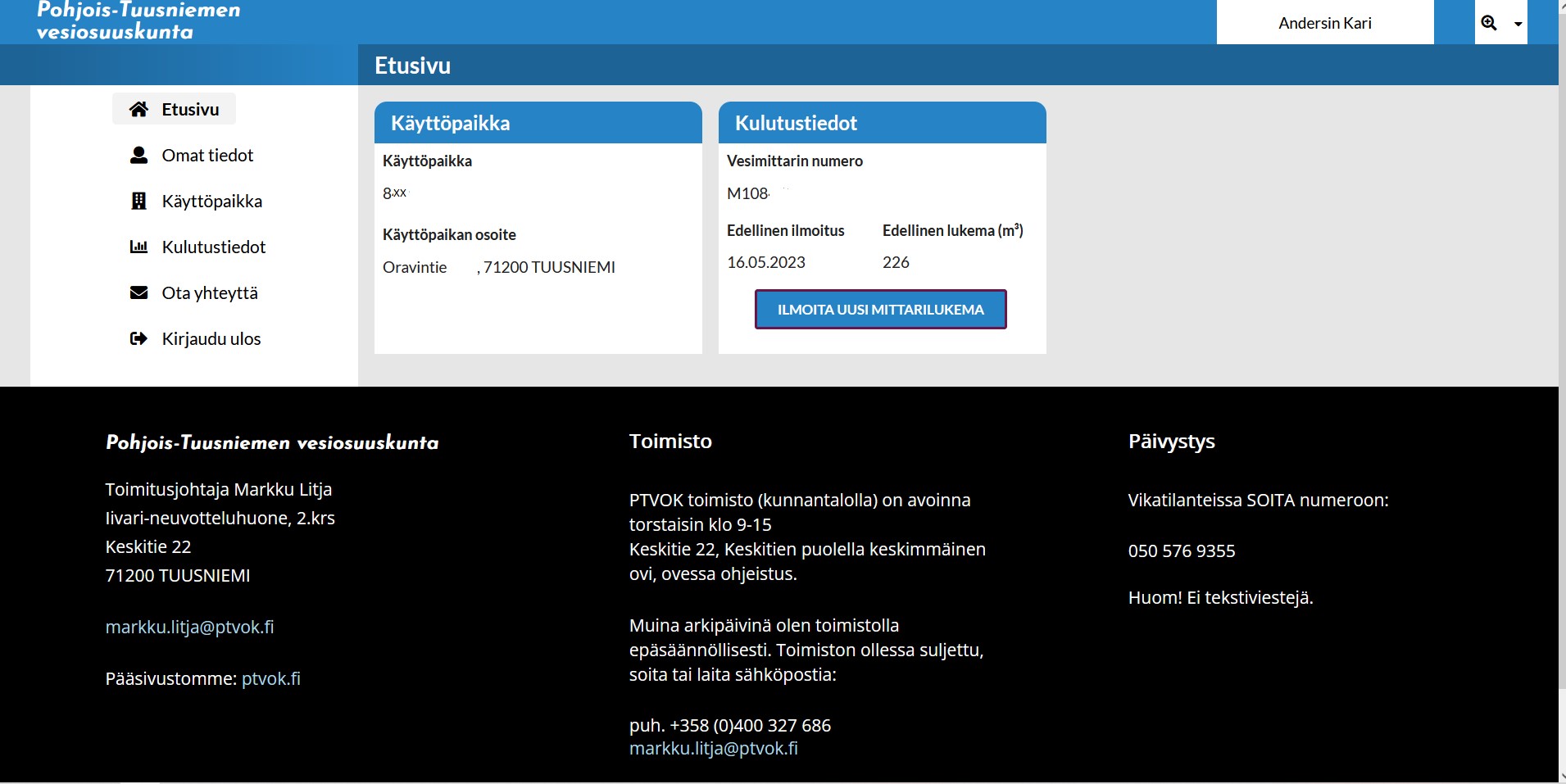Click the magnifier zoom icon in header
The image size is (1566, 784).
click(x=1489, y=23)
